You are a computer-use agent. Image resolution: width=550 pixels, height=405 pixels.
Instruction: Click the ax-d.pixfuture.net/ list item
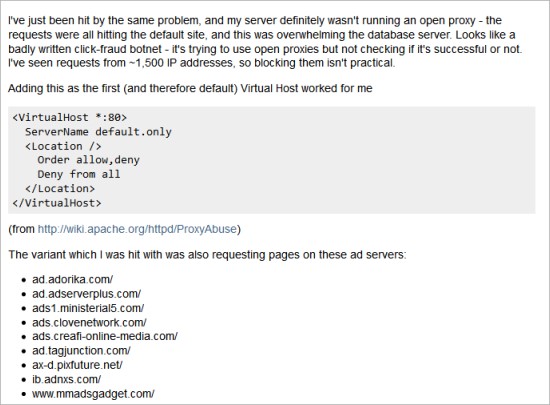tap(77, 365)
